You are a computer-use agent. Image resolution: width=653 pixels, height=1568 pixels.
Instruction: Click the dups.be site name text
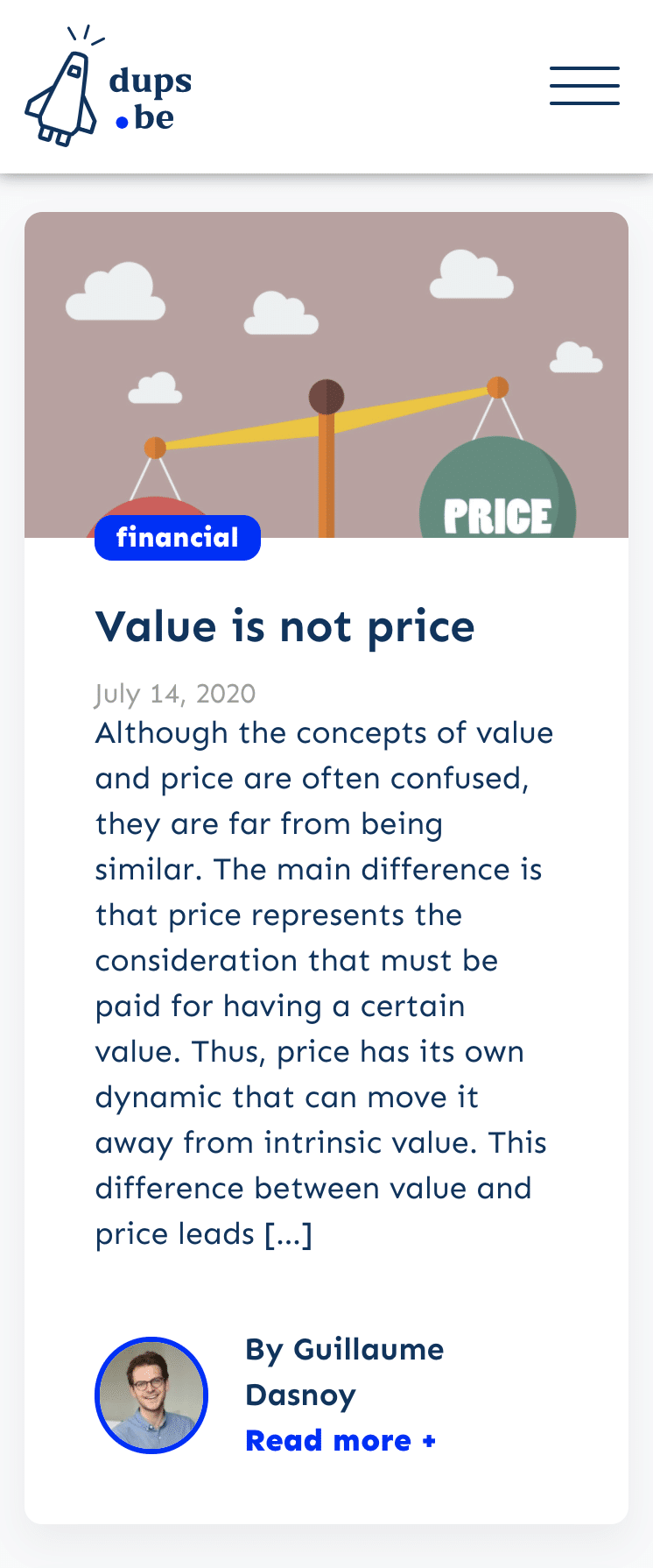[x=151, y=99]
